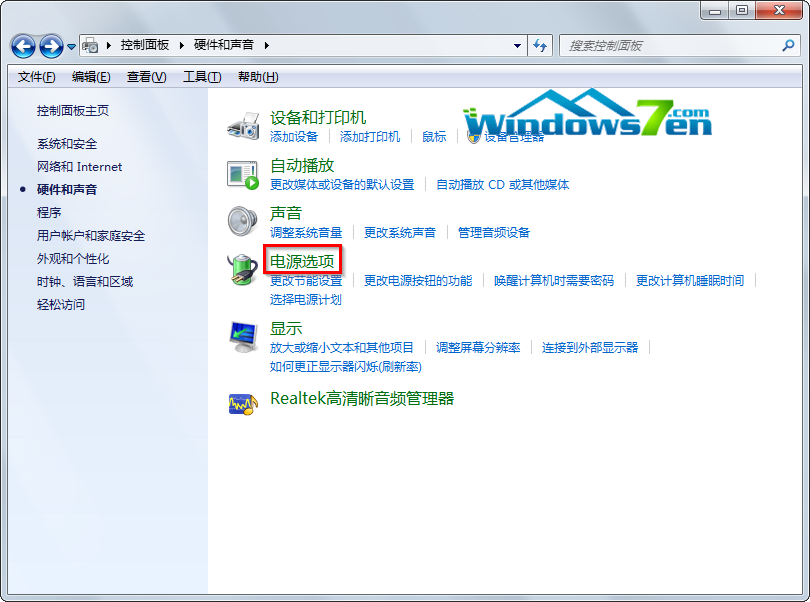Screen dimensions: 810x602
Task: Click the search magnifier icon
Action: pos(788,45)
